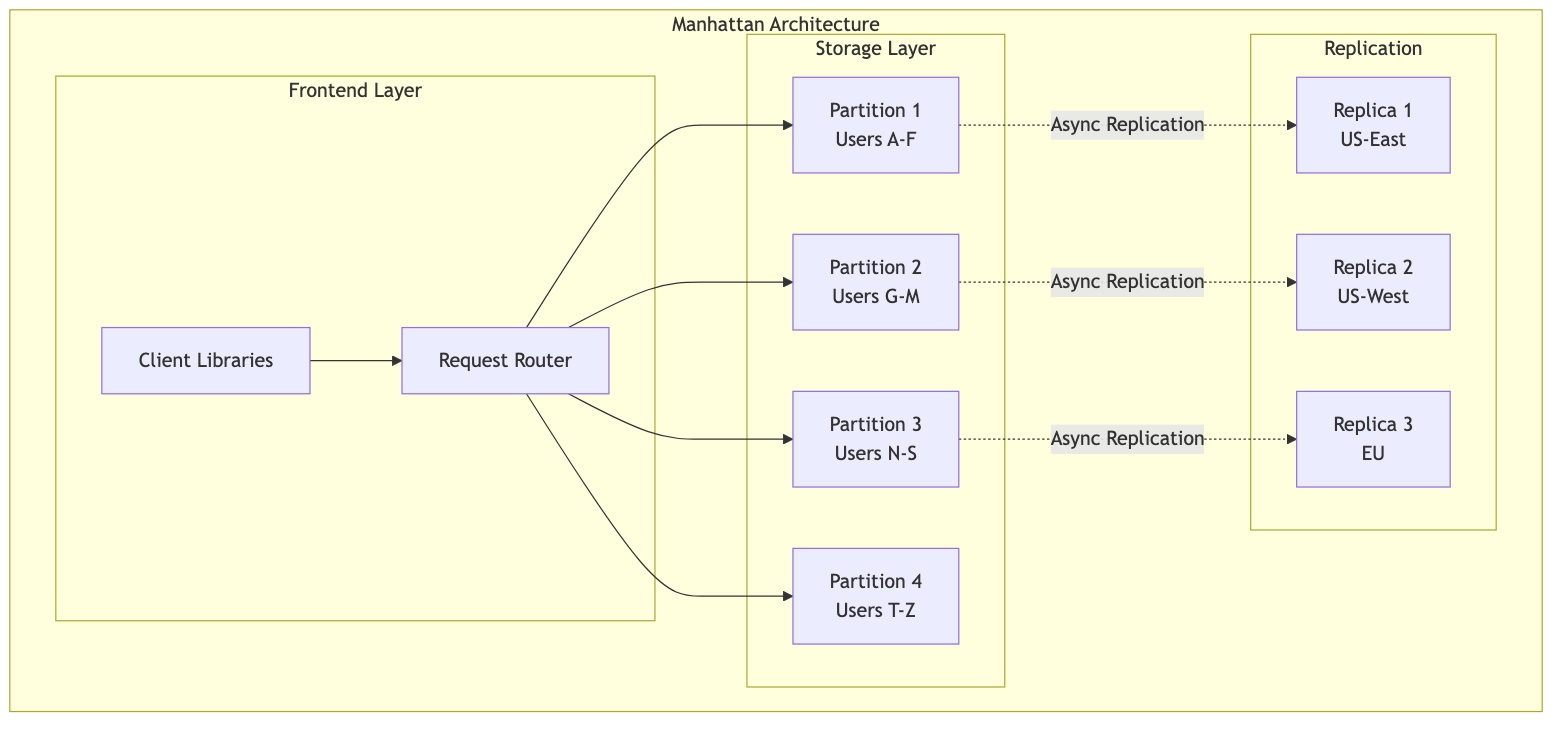Click the Replica 2 US-West node
Image resolution: width=1568 pixels, height=730 pixels.
[1373, 282]
